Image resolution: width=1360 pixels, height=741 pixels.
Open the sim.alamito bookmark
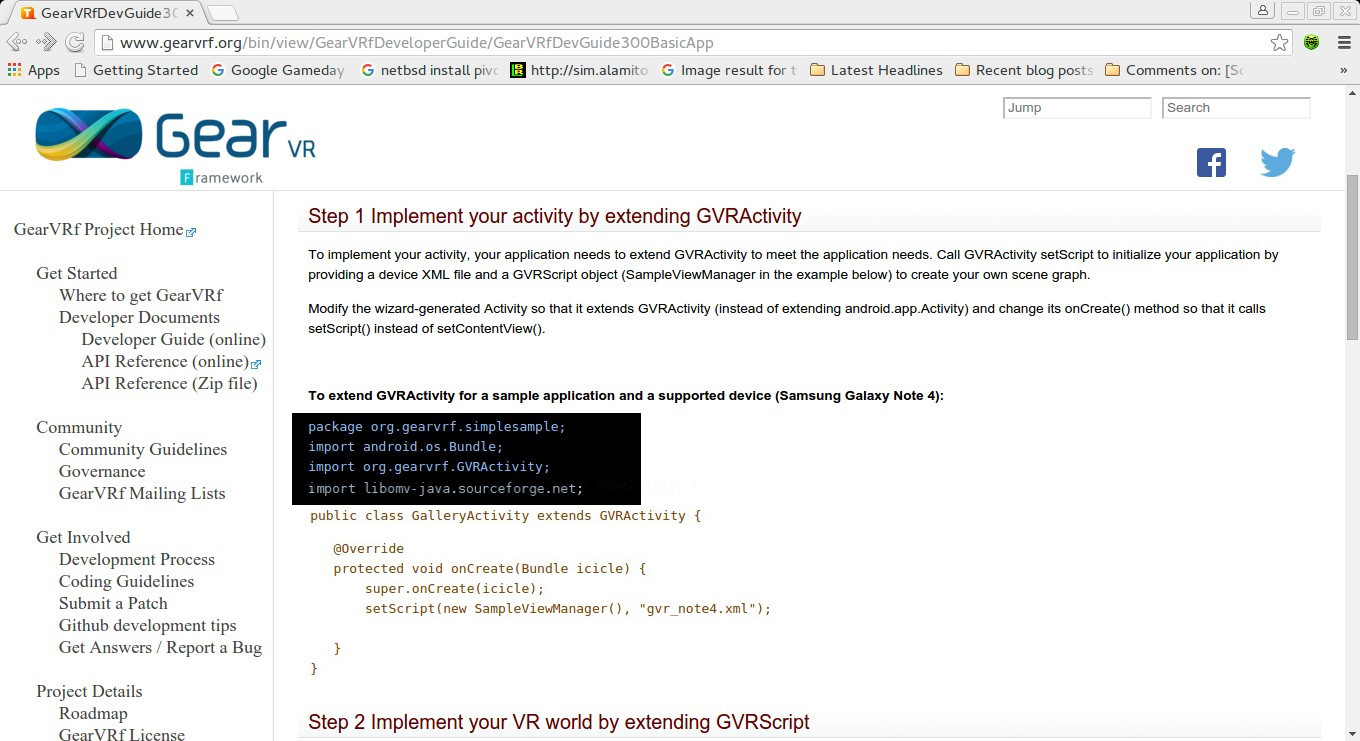coord(579,70)
